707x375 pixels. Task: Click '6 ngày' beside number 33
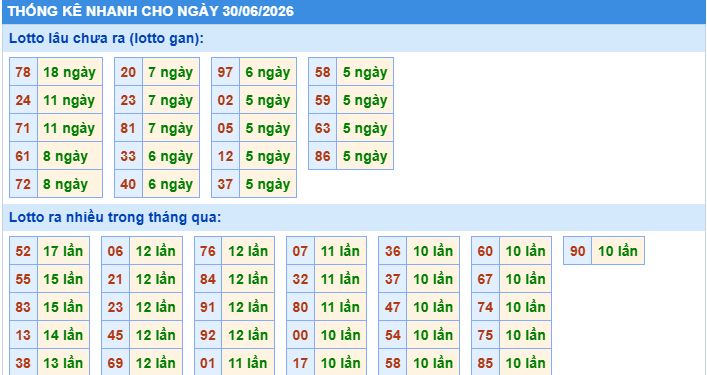[170, 156]
